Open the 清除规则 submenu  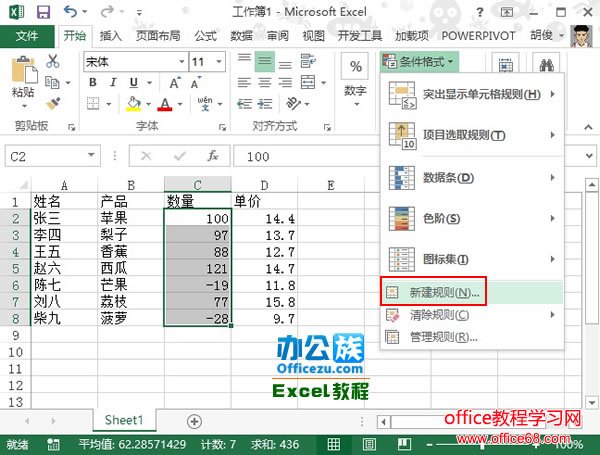point(472,315)
